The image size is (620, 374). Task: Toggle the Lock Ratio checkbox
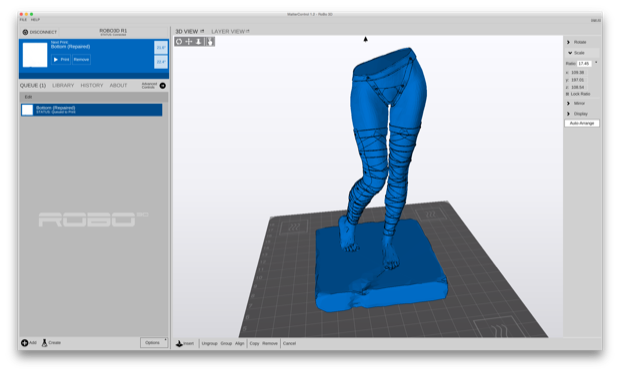tap(567, 94)
